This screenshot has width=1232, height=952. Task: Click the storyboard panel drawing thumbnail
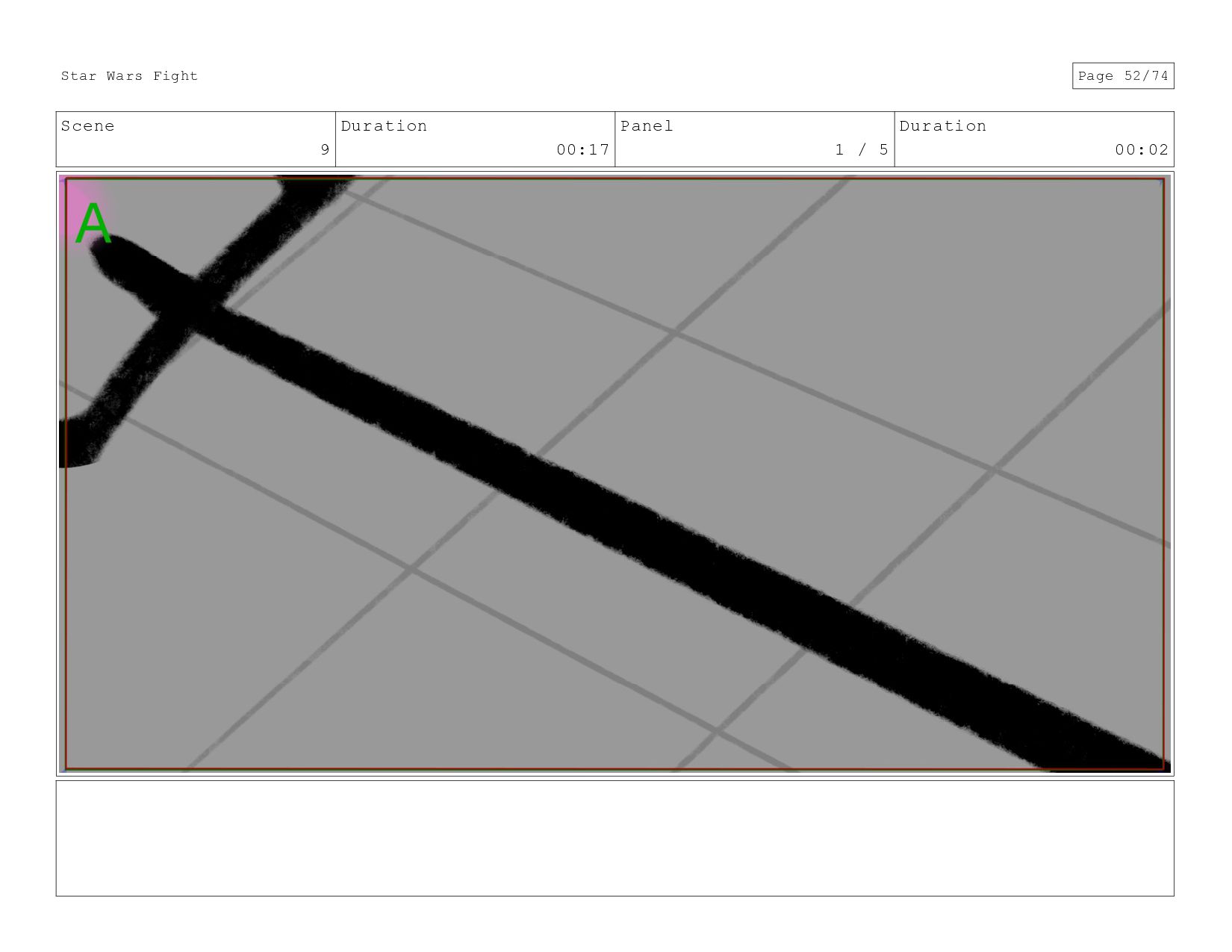[x=615, y=474]
